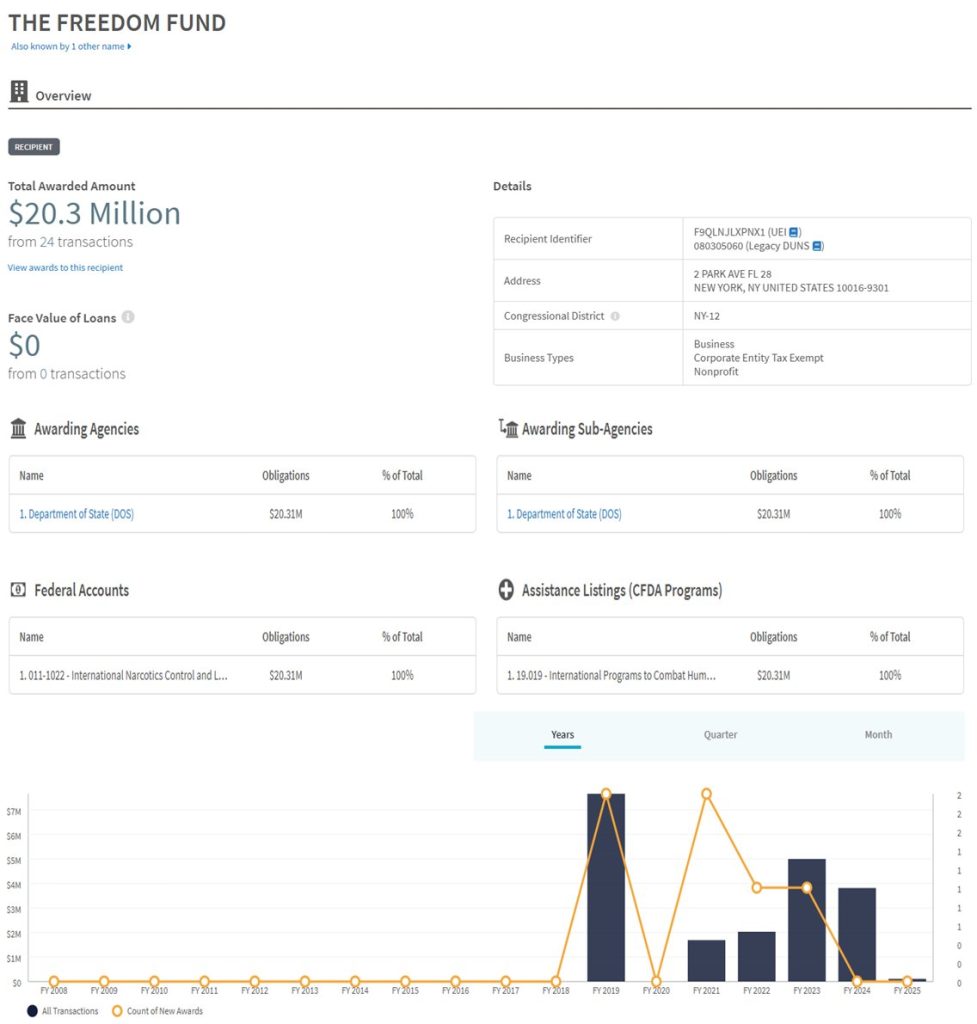Copy UEI using the blue icon
977x1024 pixels.
pos(794,232)
